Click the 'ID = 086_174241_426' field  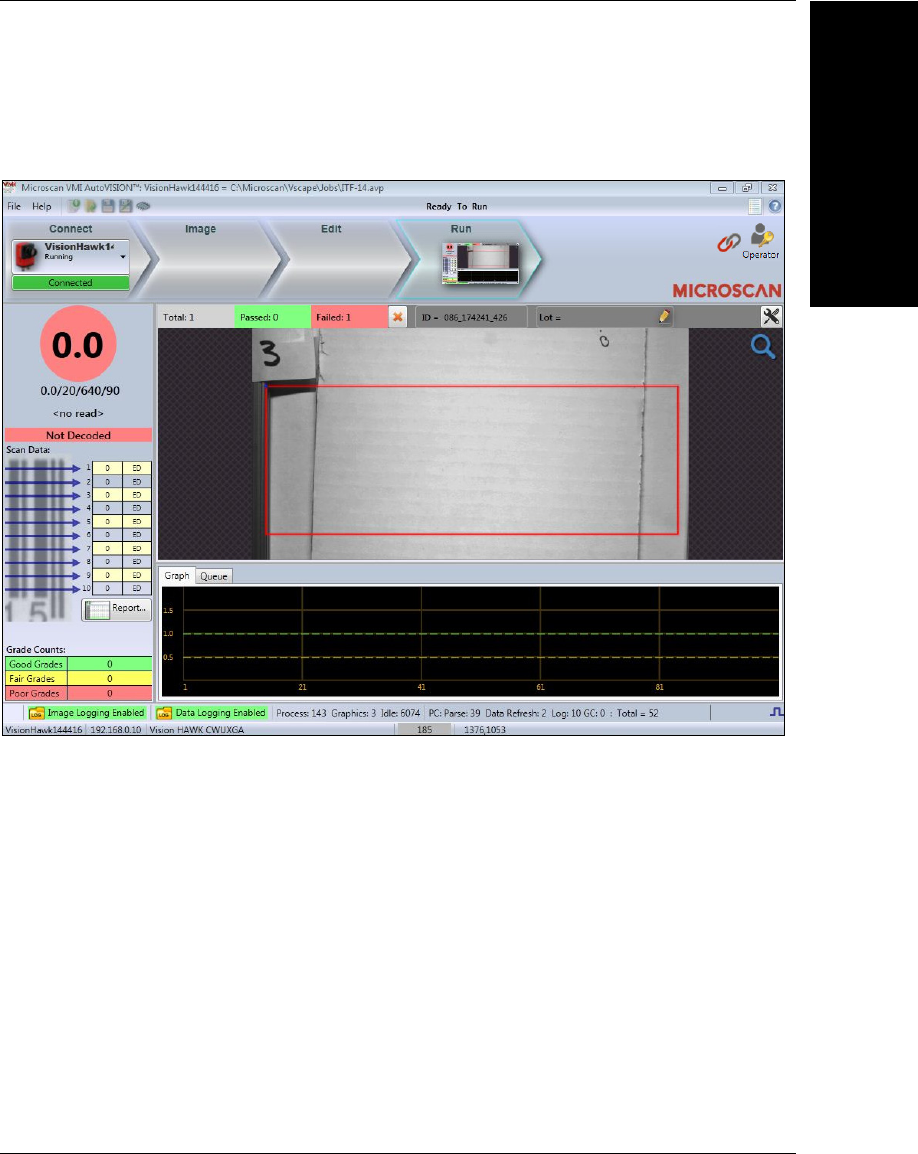point(471,317)
